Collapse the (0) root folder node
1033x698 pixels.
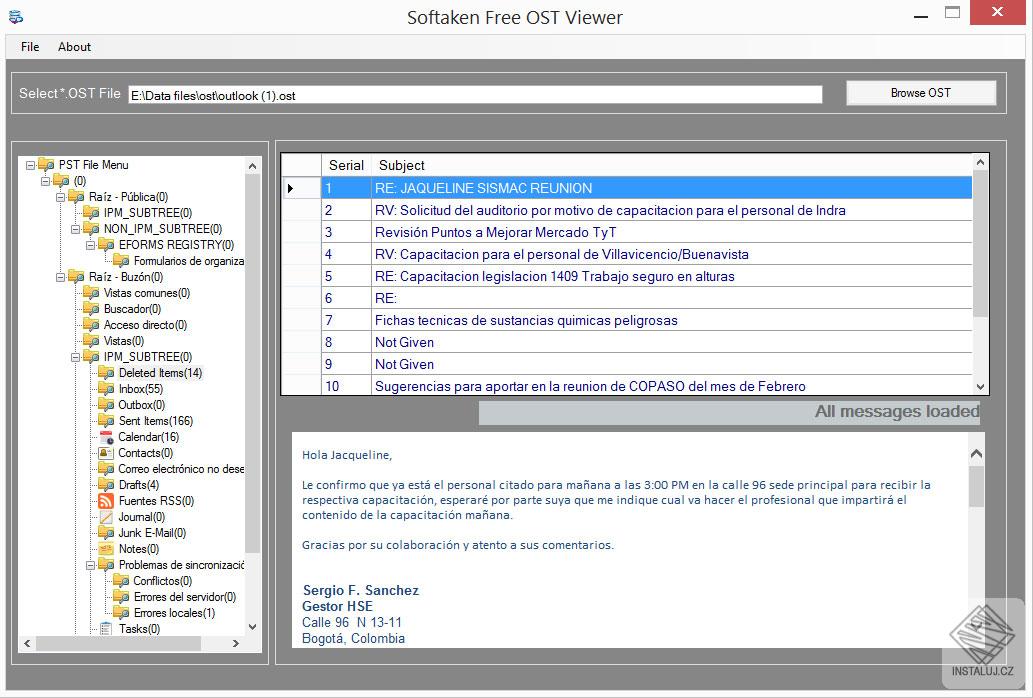(45, 180)
